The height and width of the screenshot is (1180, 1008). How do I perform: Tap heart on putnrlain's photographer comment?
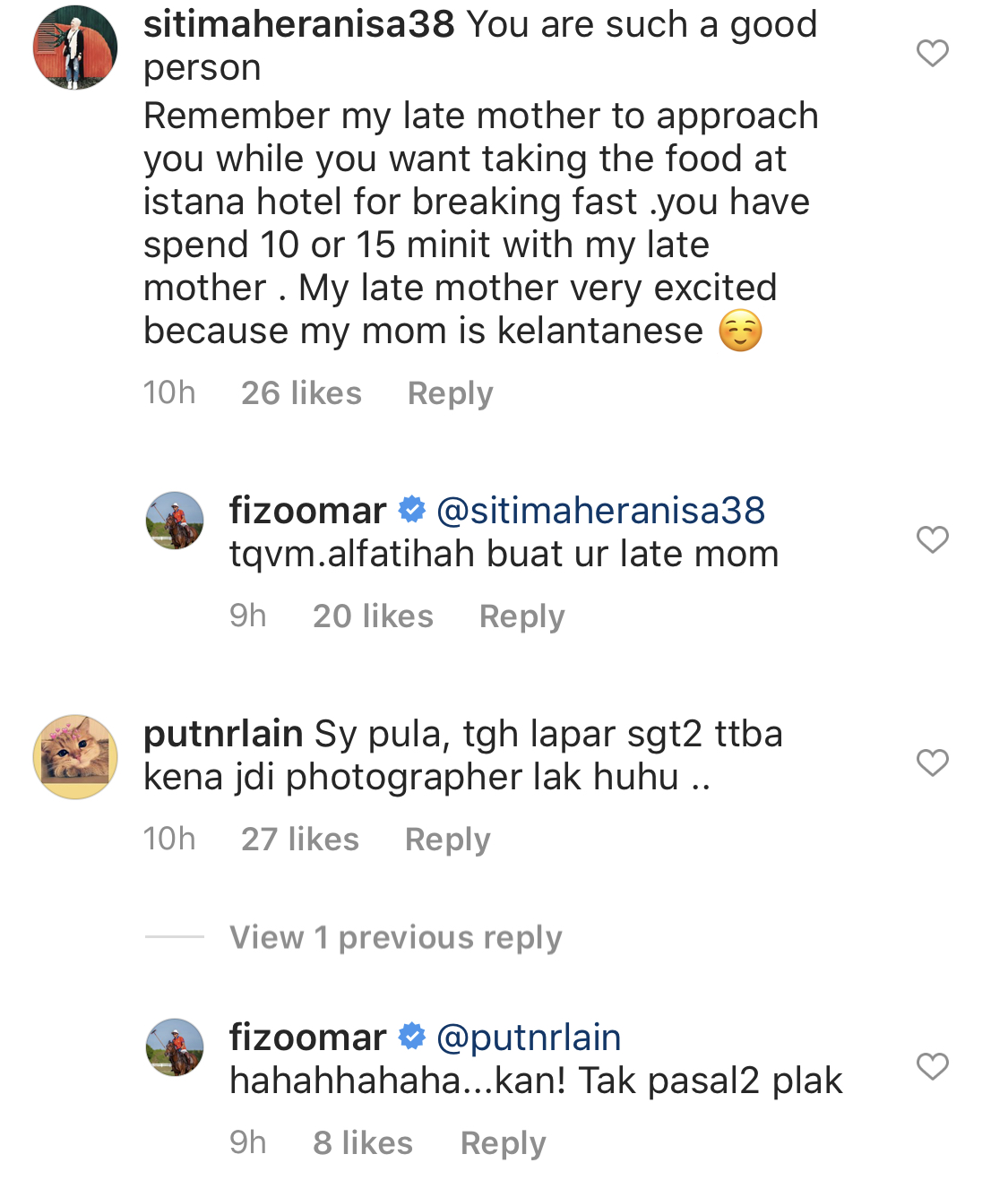click(x=932, y=762)
